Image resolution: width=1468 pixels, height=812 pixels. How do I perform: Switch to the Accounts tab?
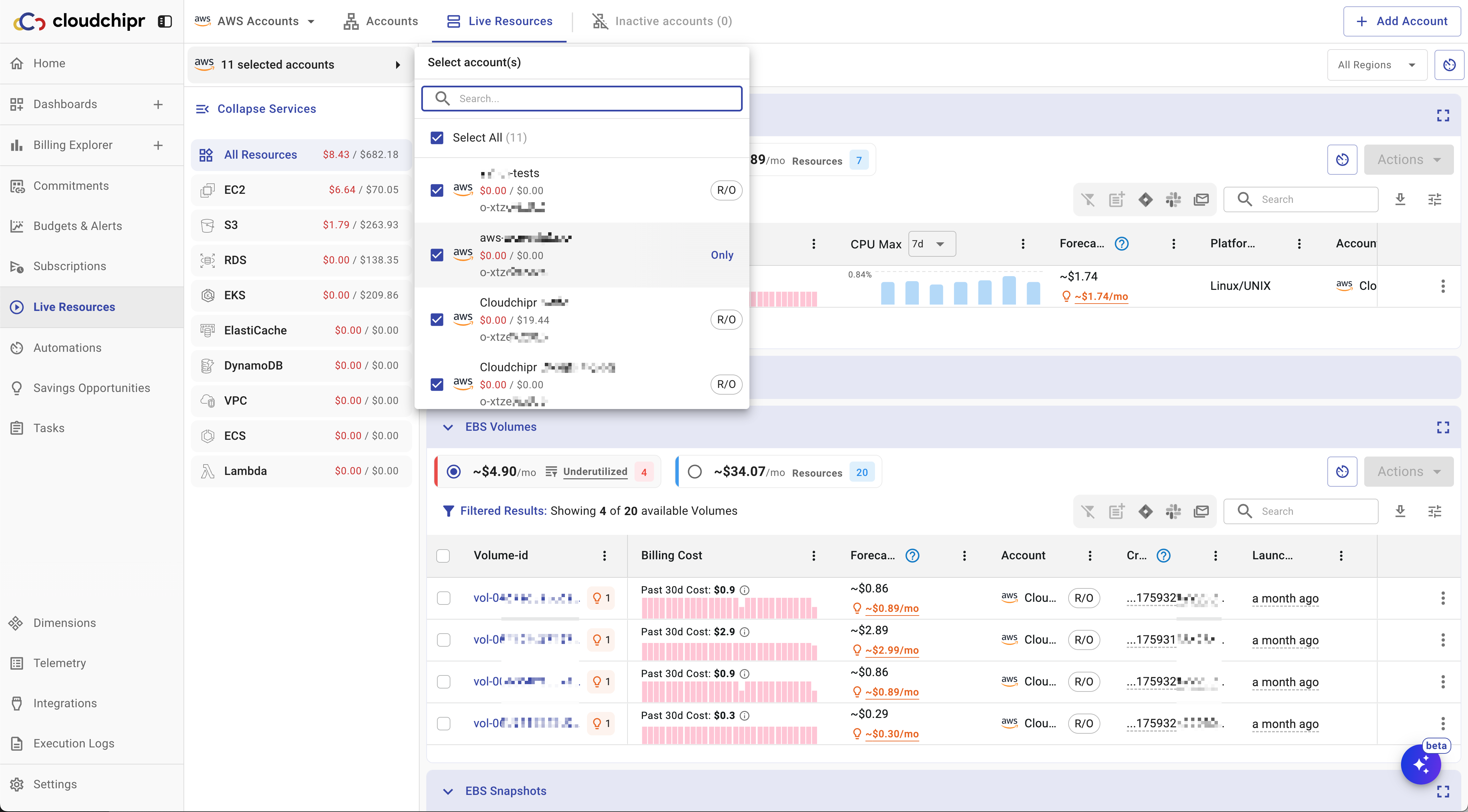pyautogui.click(x=381, y=21)
